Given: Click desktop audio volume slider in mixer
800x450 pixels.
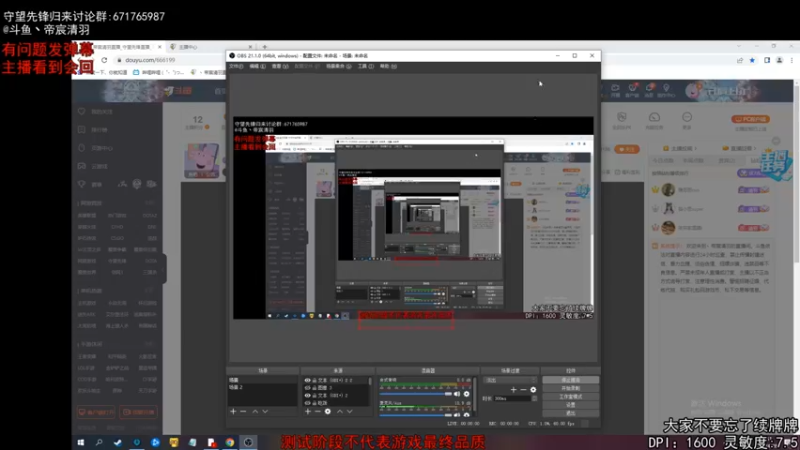Looking at the screenshot, I should 416,394.
